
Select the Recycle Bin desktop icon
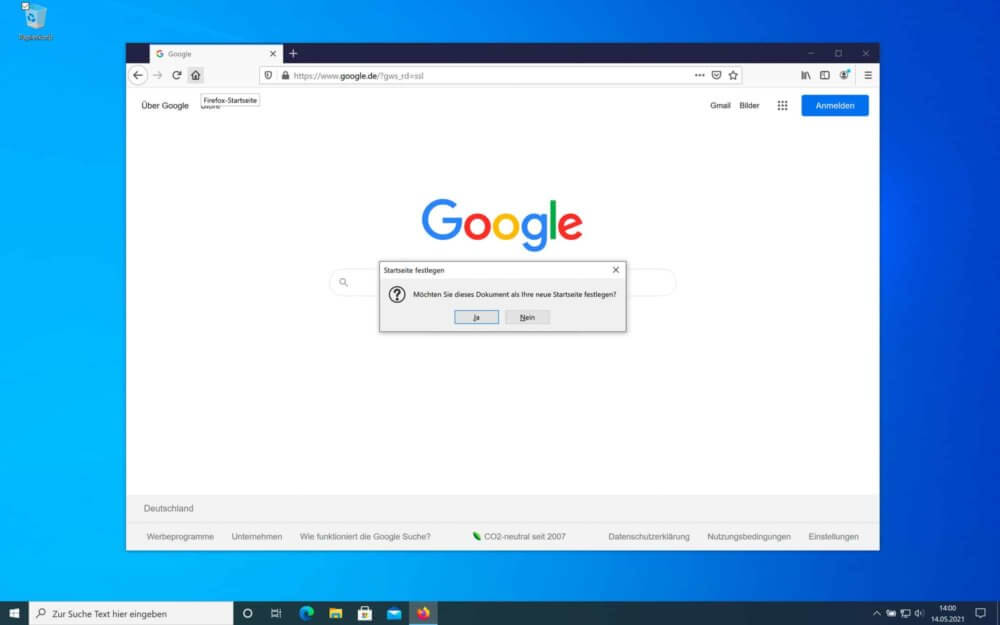pos(36,22)
